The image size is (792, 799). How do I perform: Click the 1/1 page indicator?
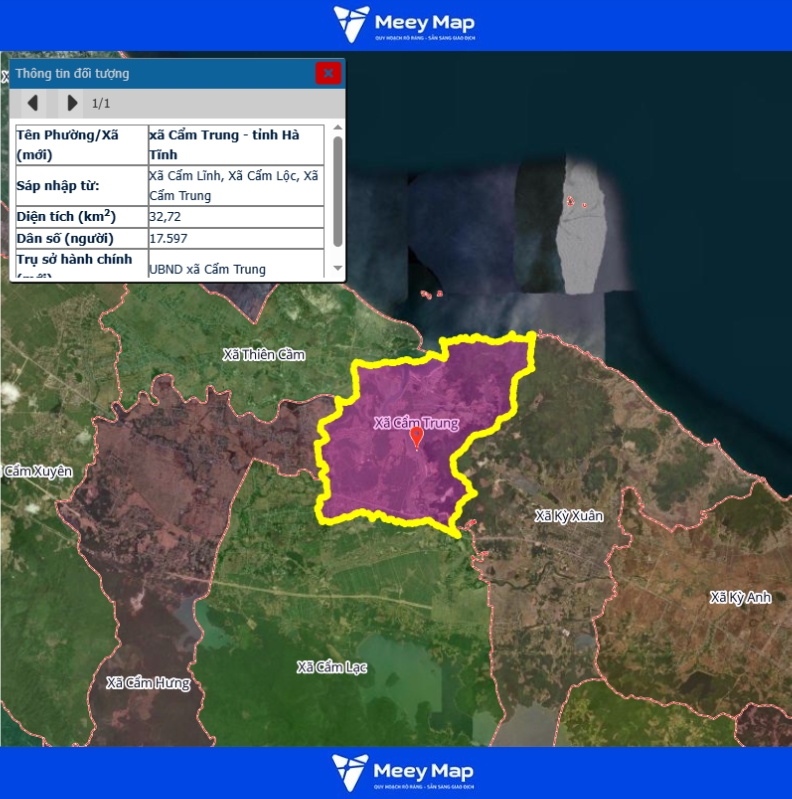pyautogui.click(x=101, y=103)
